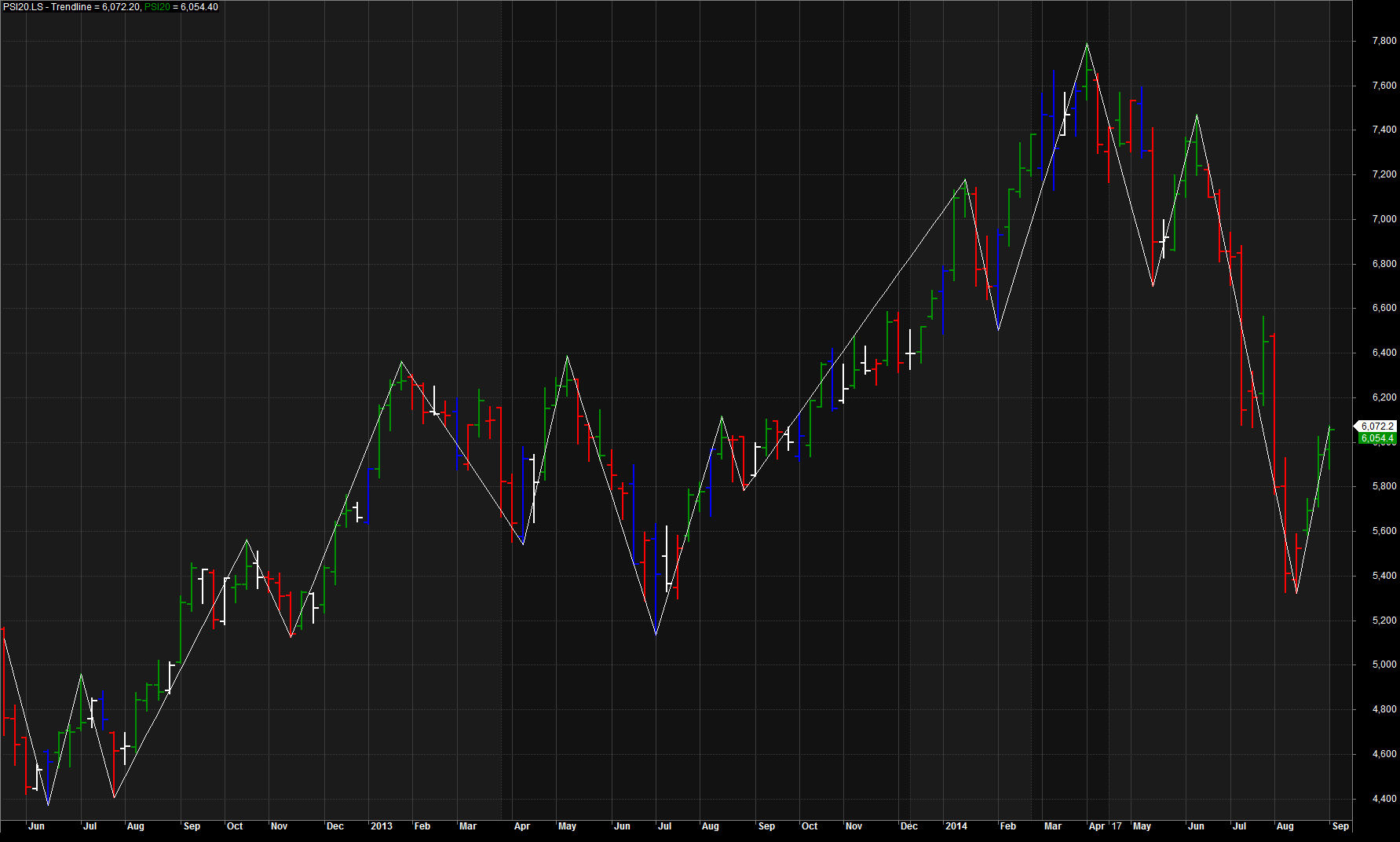Click the 5,800 price axis label

click(x=1384, y=486)
